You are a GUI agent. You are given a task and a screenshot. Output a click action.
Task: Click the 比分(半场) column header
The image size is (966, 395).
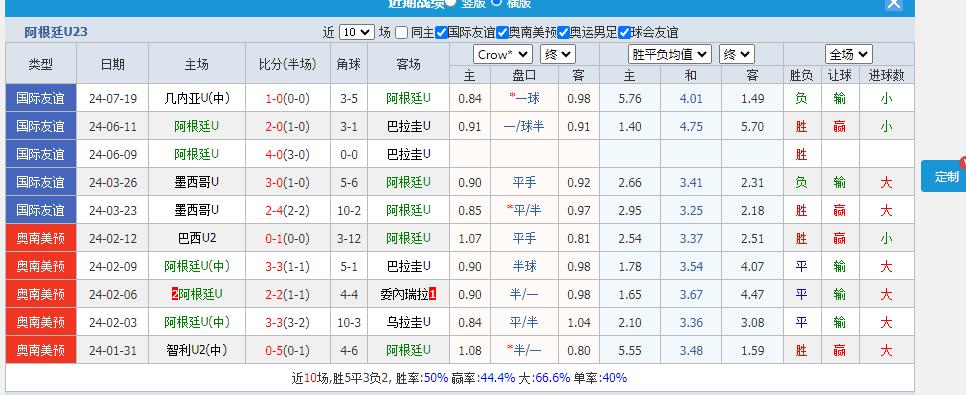click(288, 63)
